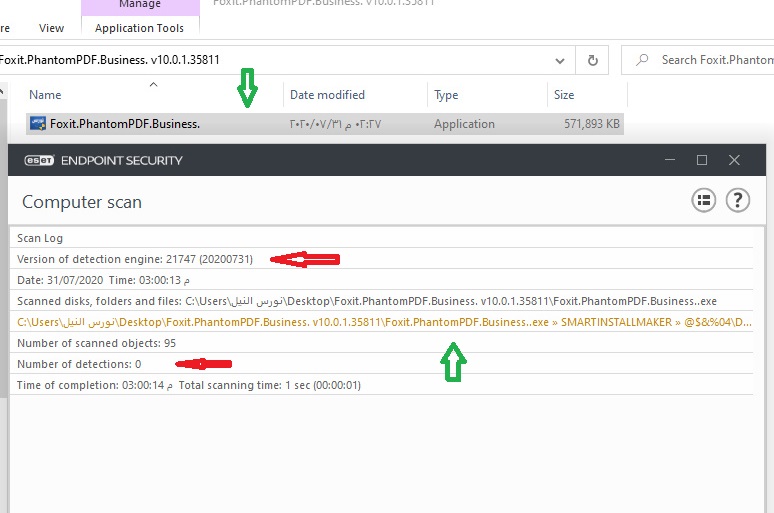Sort files by the Type column header
This screenshot has width=774, height=513.
click(446, 95)
